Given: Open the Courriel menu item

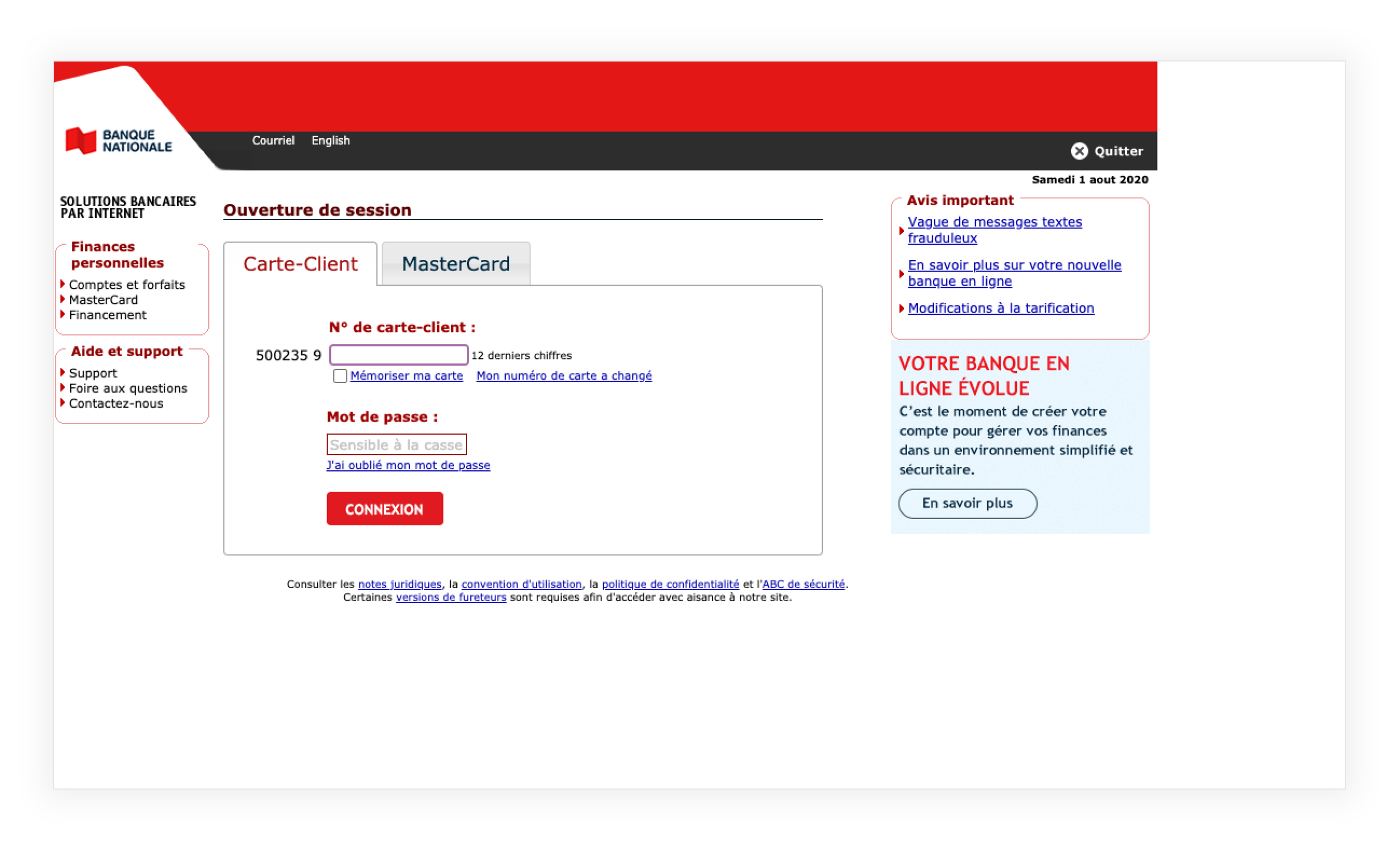Looking at the screenshot, I should [x=273, y=141].
